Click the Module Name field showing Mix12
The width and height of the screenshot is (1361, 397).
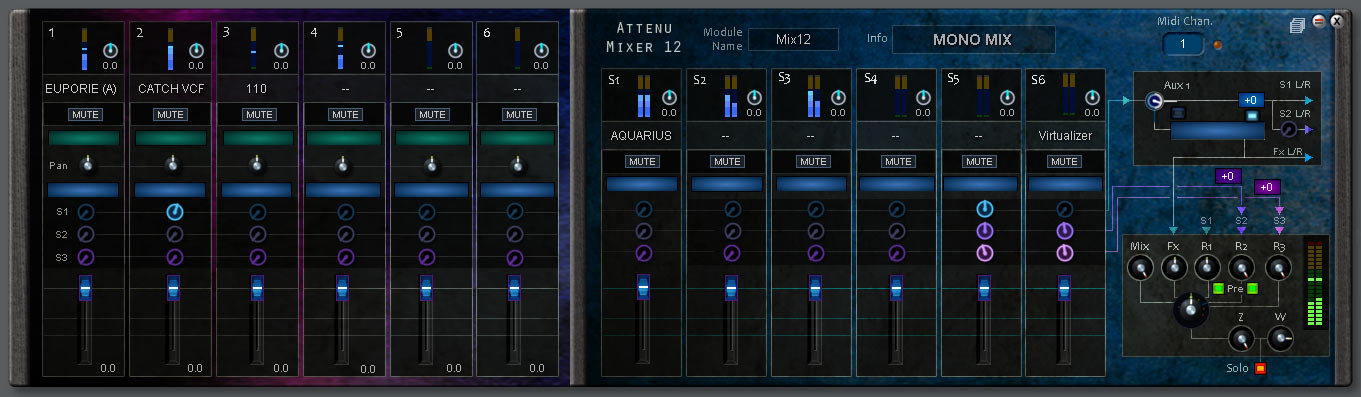(793, 39)
